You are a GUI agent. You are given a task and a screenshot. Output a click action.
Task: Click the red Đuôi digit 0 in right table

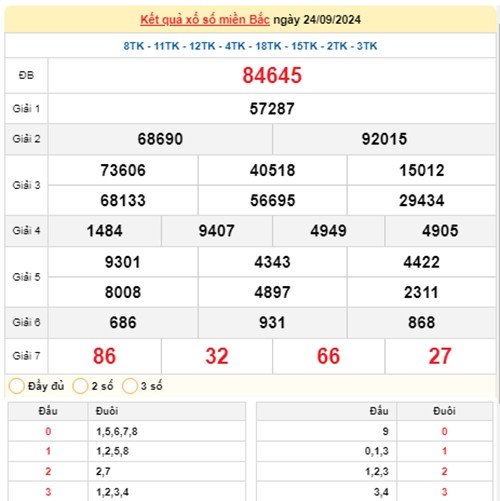coord(444,432)
